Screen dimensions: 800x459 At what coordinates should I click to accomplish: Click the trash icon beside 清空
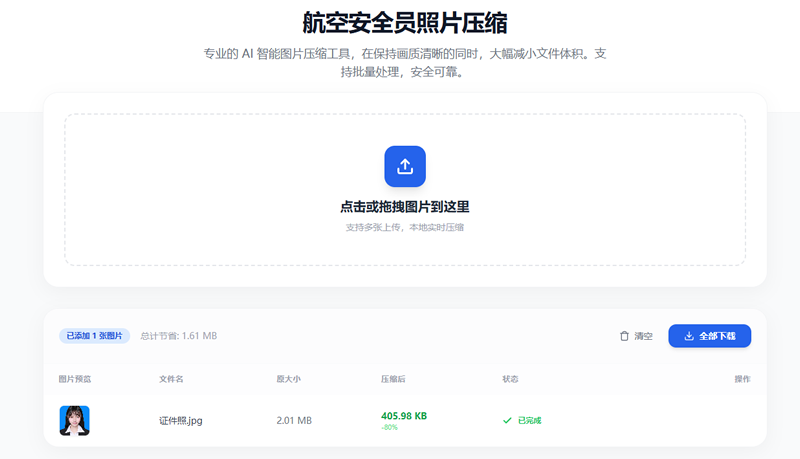pyautogui.click(x=624, y=336)
